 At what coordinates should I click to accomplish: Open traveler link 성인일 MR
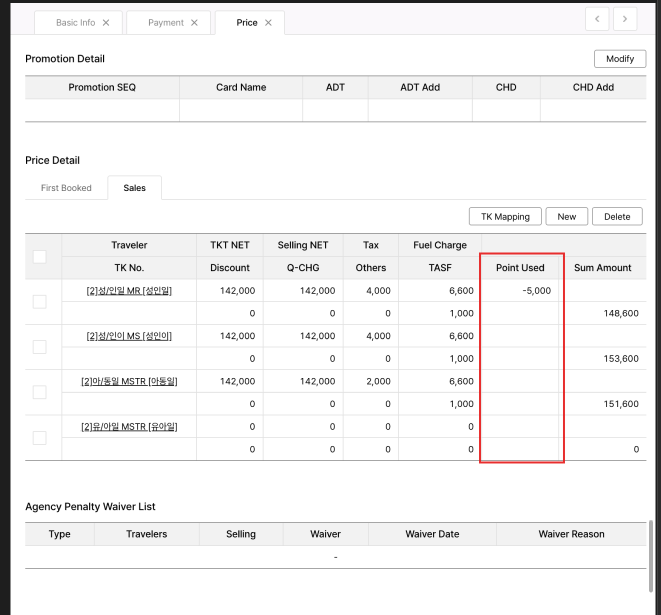point(129,291)
